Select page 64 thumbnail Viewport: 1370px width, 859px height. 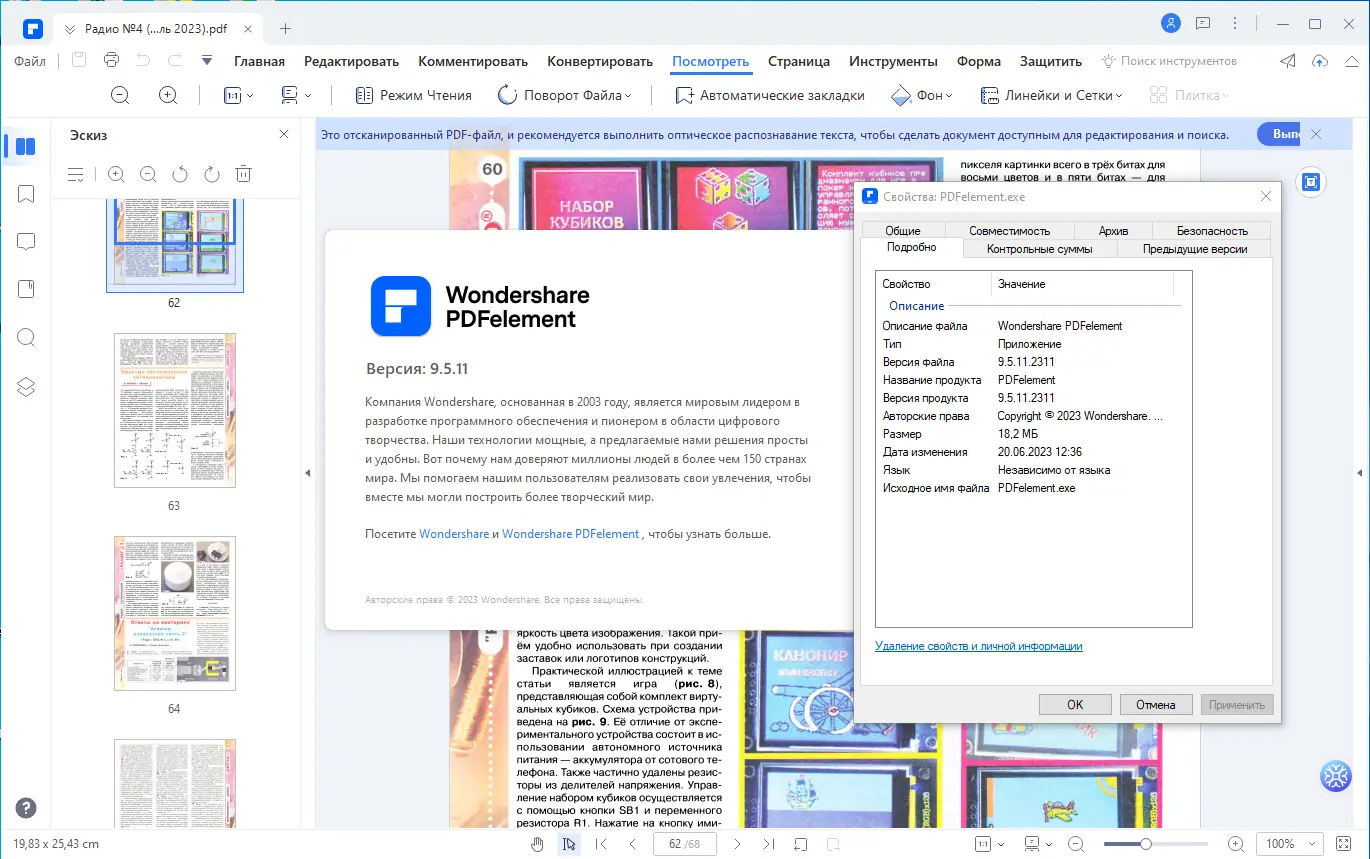pyautogui.click(x=175, y=613)
